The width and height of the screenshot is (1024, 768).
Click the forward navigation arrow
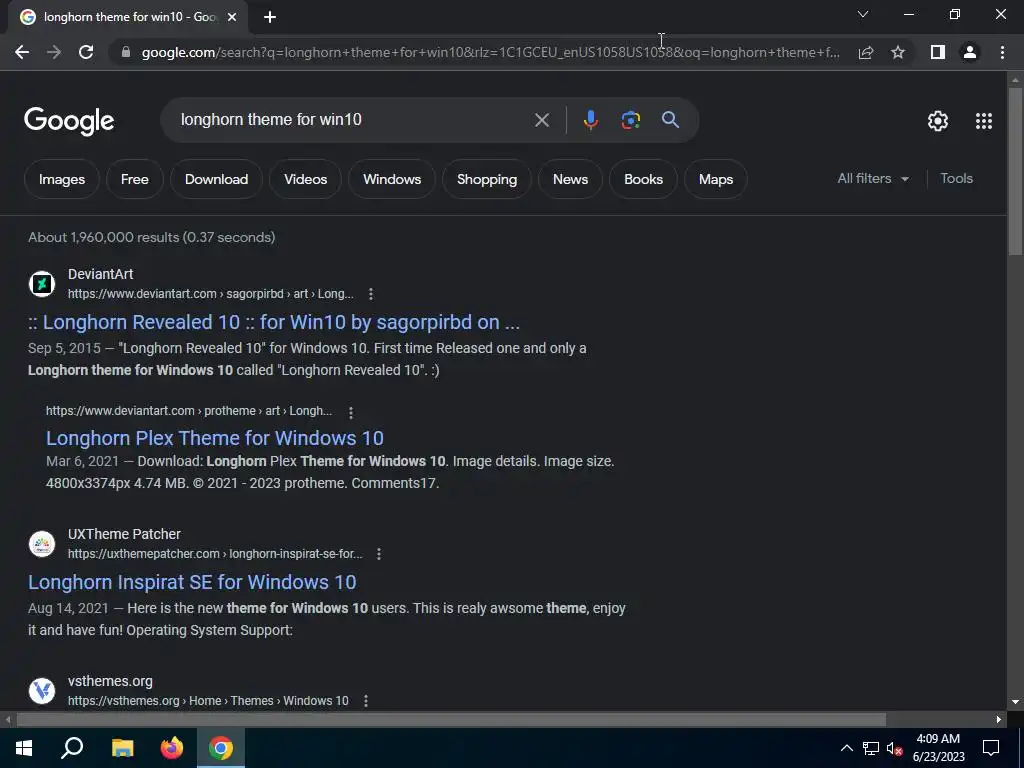54,52
